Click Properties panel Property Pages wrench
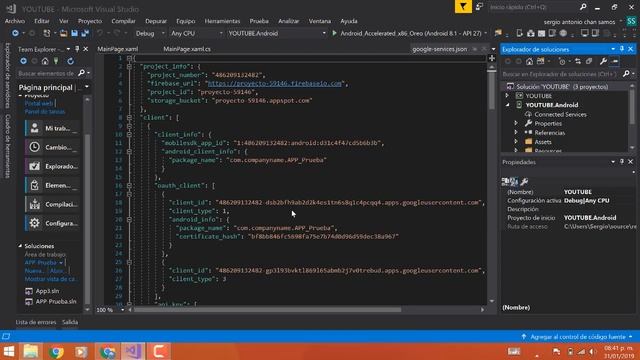640x360 pixels. point(524,181)
